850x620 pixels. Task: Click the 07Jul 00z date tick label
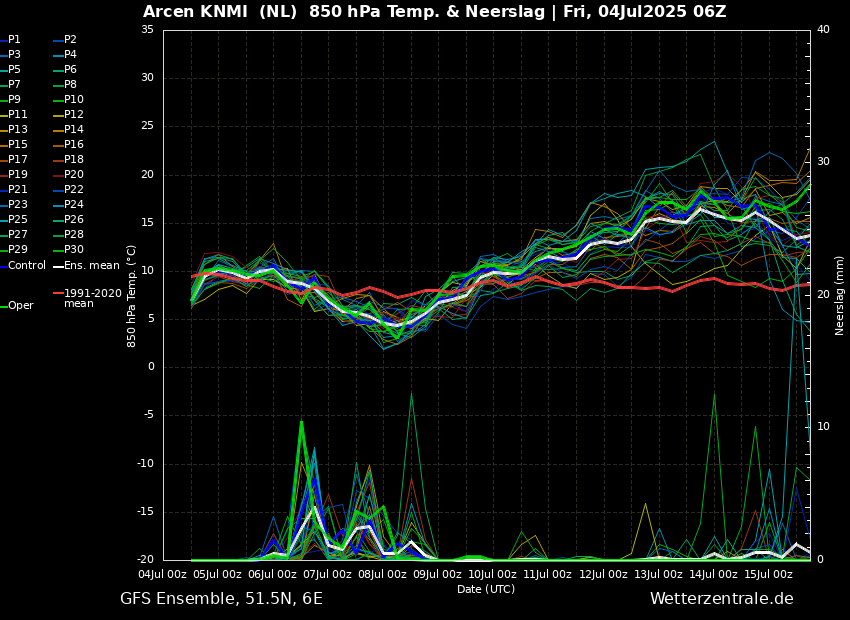(327, 574)
